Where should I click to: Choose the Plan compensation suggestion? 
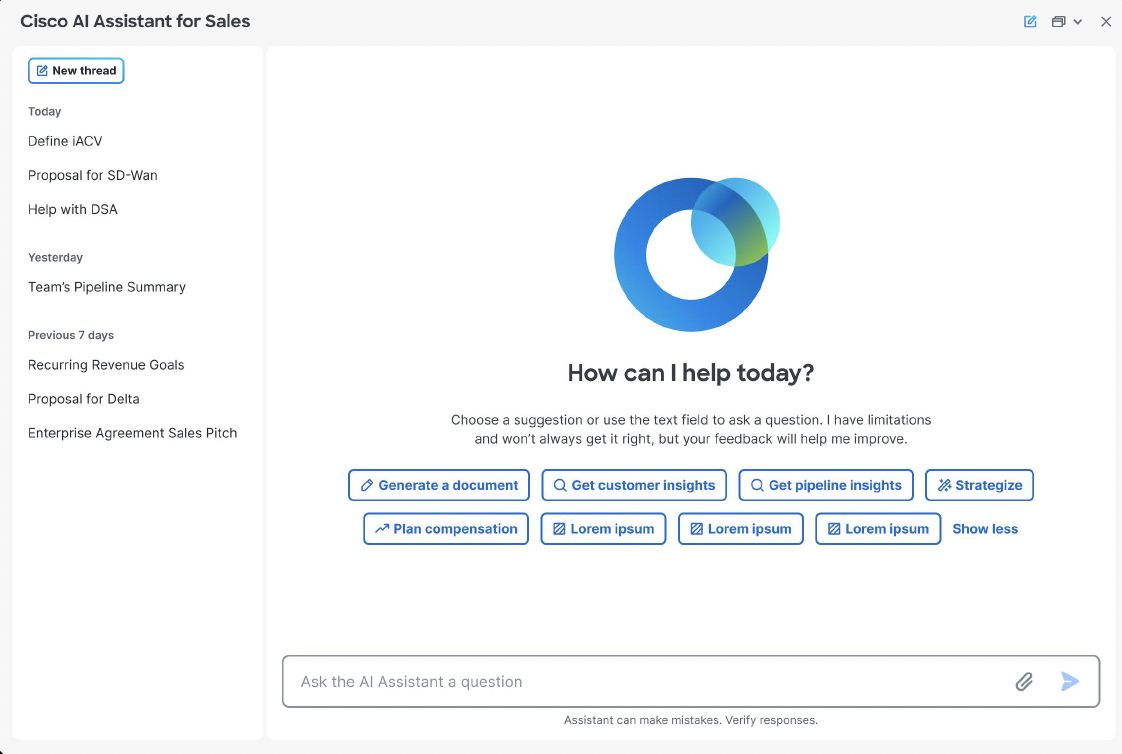[446, 529]
